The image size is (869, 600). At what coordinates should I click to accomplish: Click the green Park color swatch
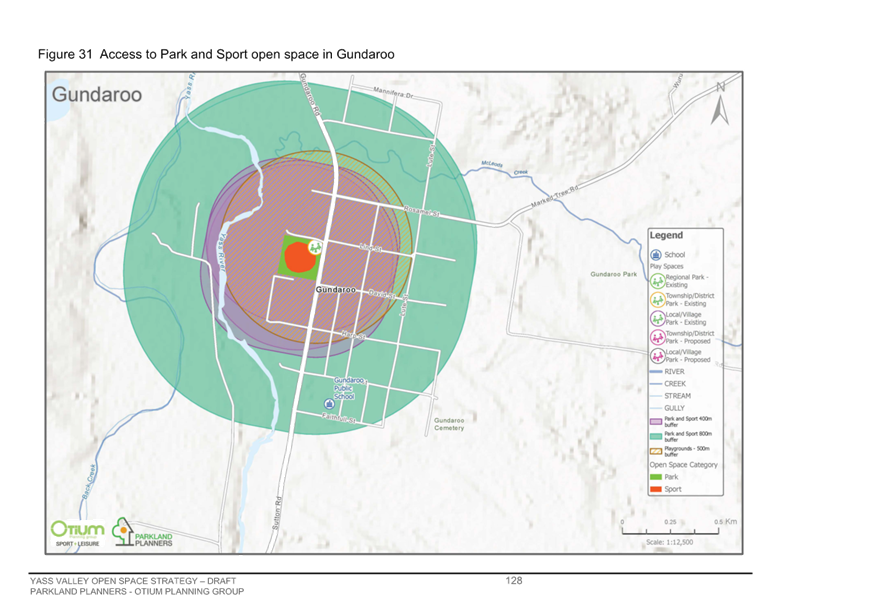coord(656,477)
